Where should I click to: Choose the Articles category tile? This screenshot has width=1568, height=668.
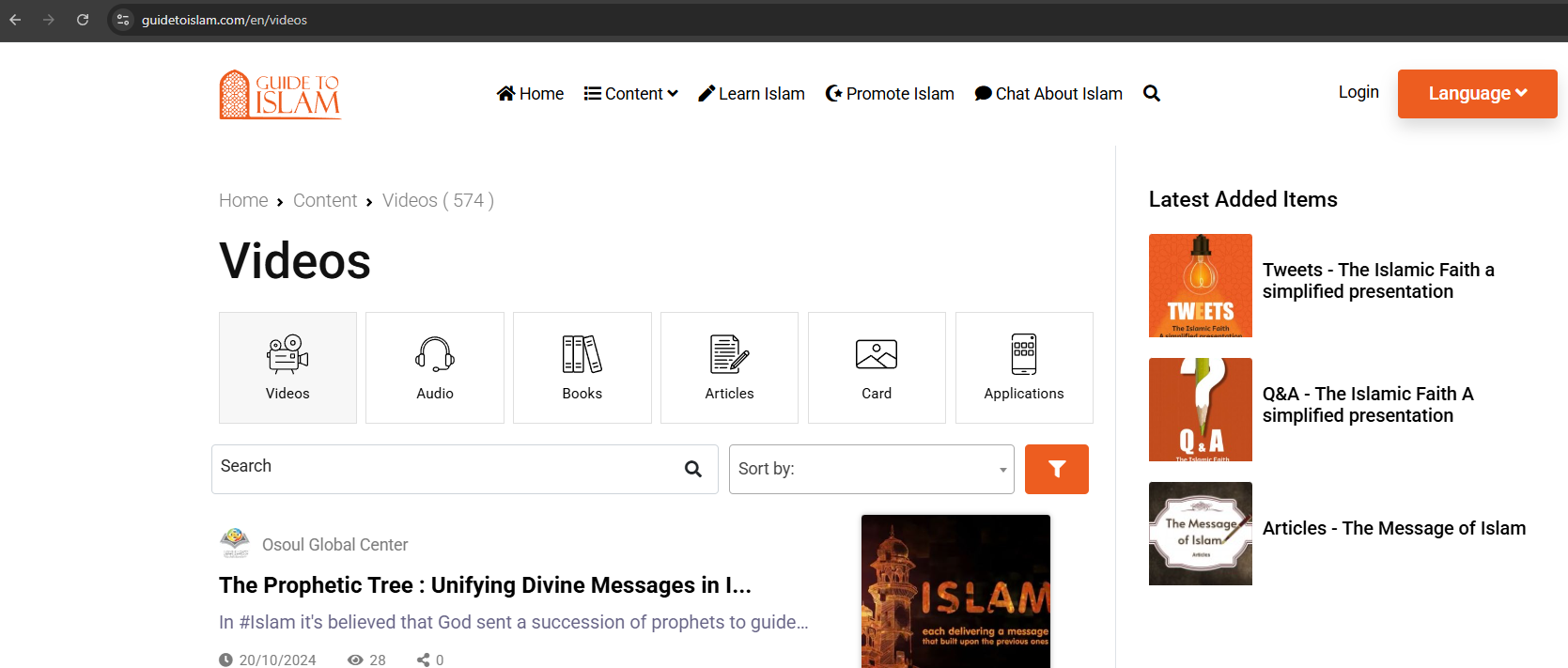(x=729, y=367)
